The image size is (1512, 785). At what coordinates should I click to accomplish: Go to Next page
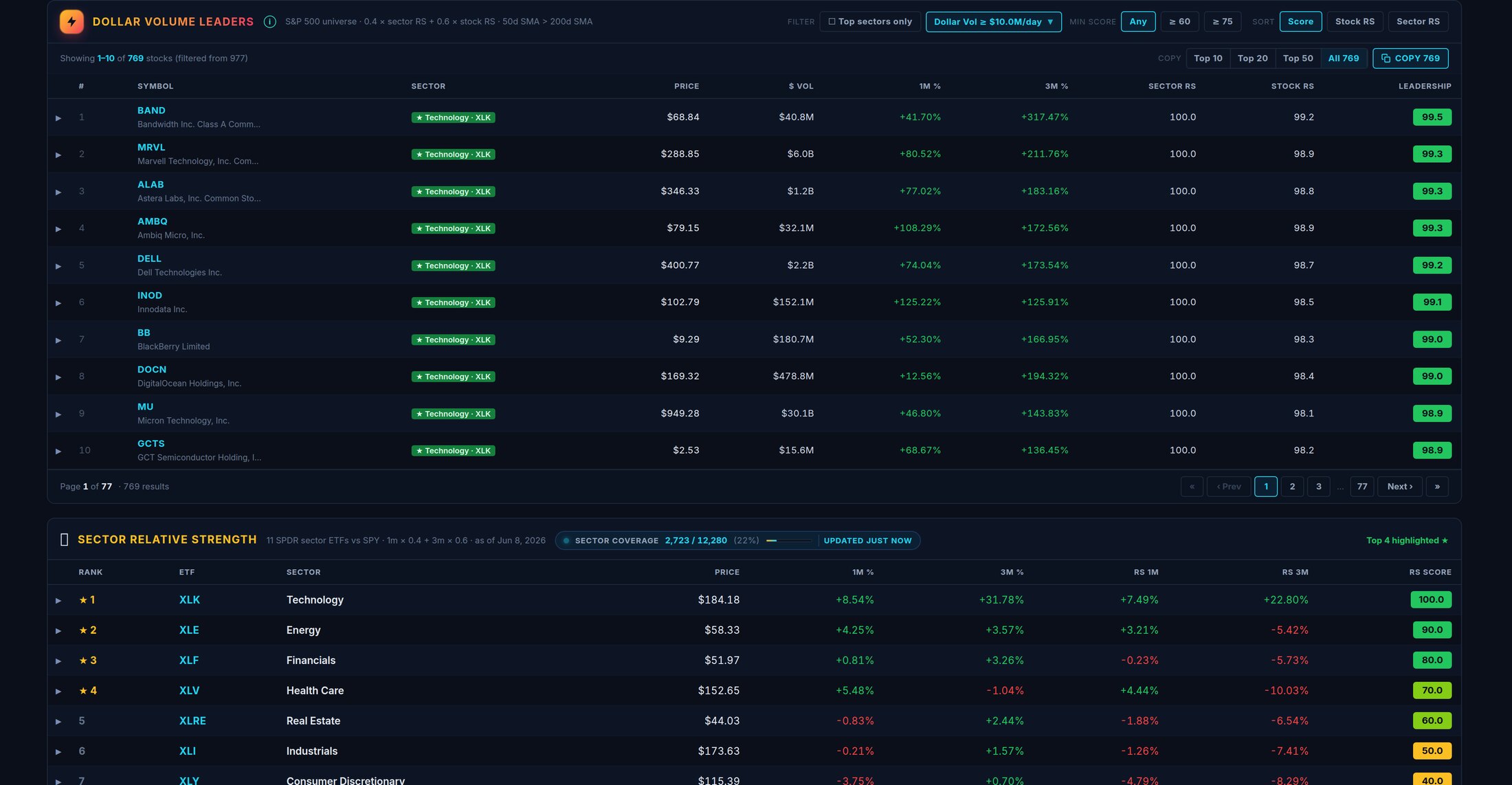pos(1400,487)
